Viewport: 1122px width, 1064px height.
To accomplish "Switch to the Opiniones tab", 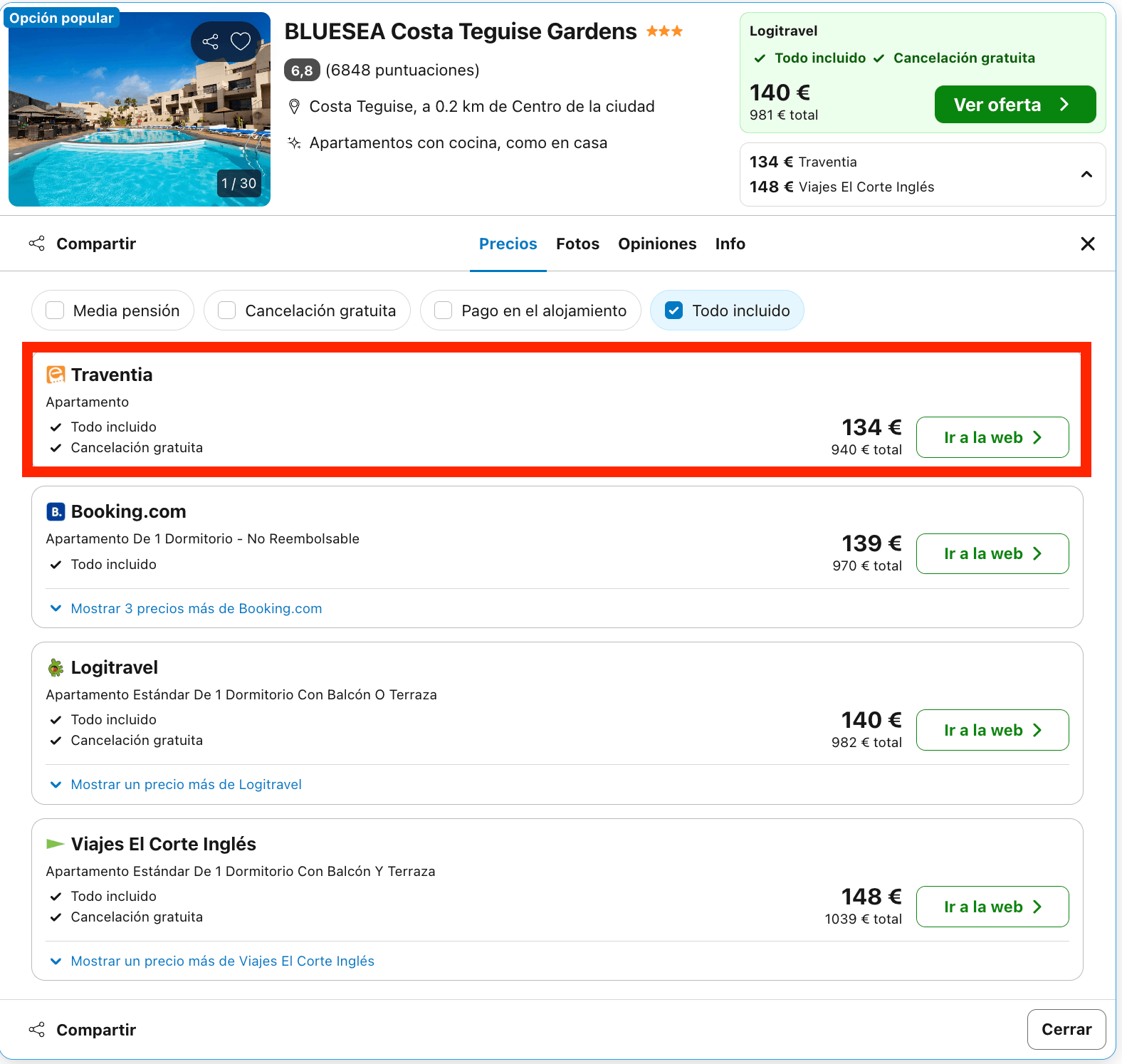I will (x=657, y=244).
